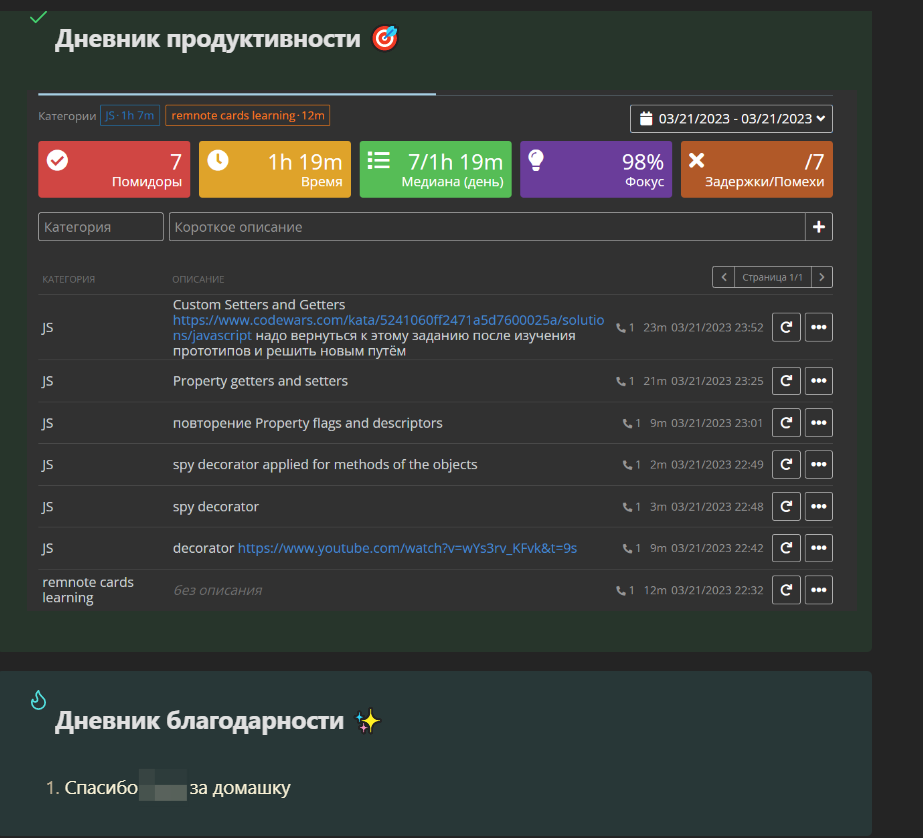Image resolution: width=923 pixels, height=838 pixels.
Task: Click the purple Фокус 98% card
Action: (596, 169)
